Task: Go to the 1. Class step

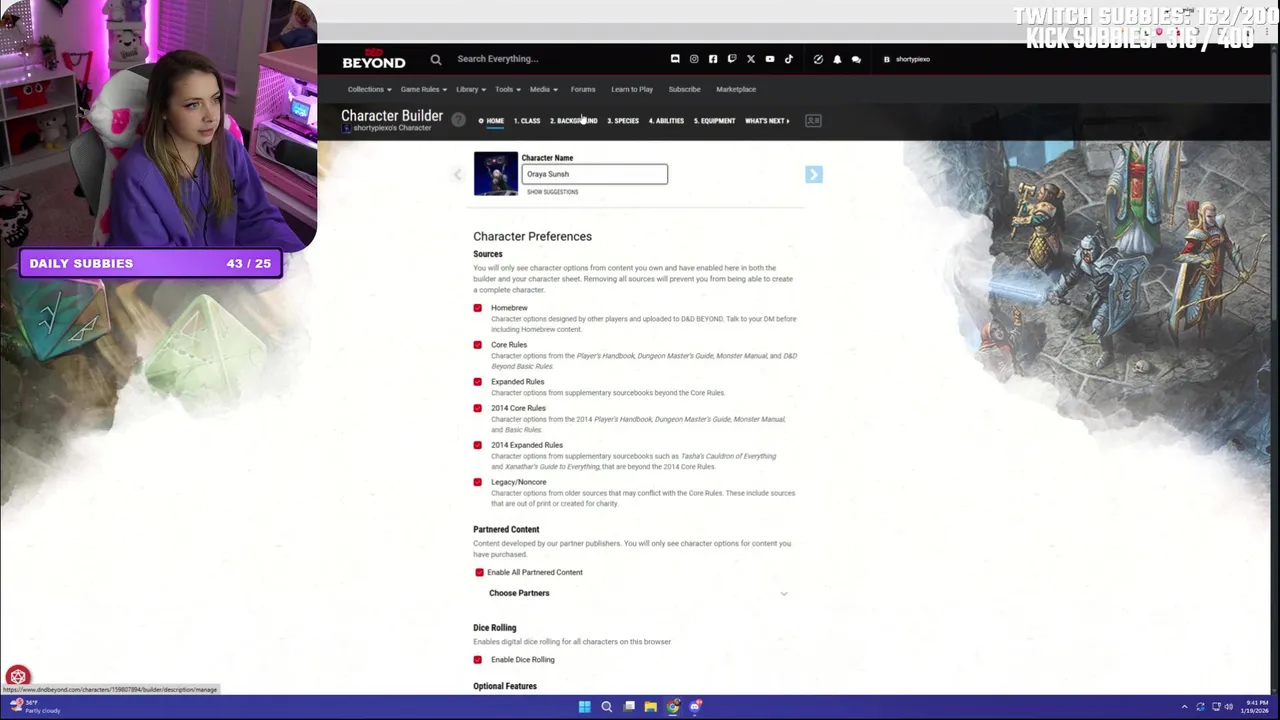Action: point(527,121)
